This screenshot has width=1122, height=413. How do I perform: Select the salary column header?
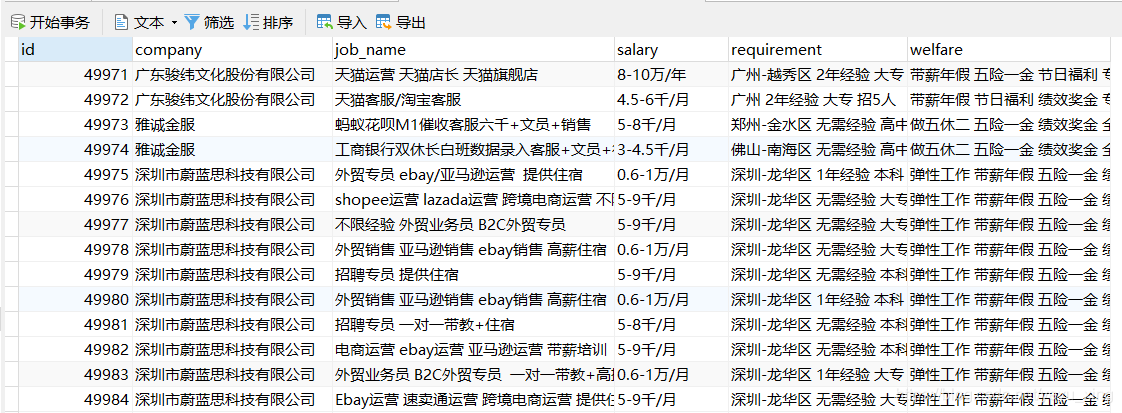point(672,50)
